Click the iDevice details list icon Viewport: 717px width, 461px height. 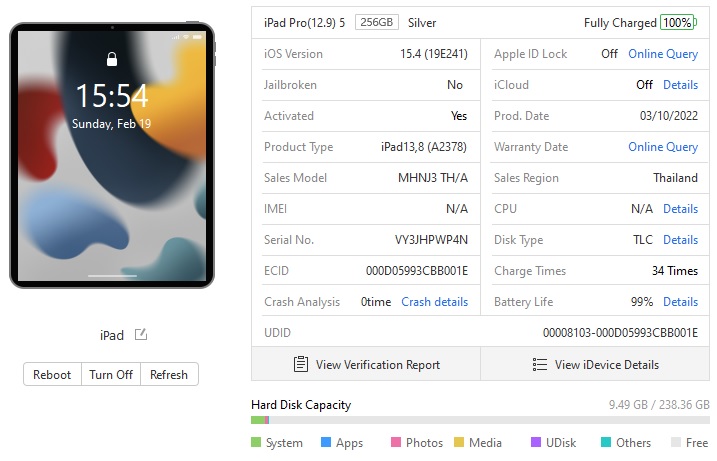click(x=540, y=364)
